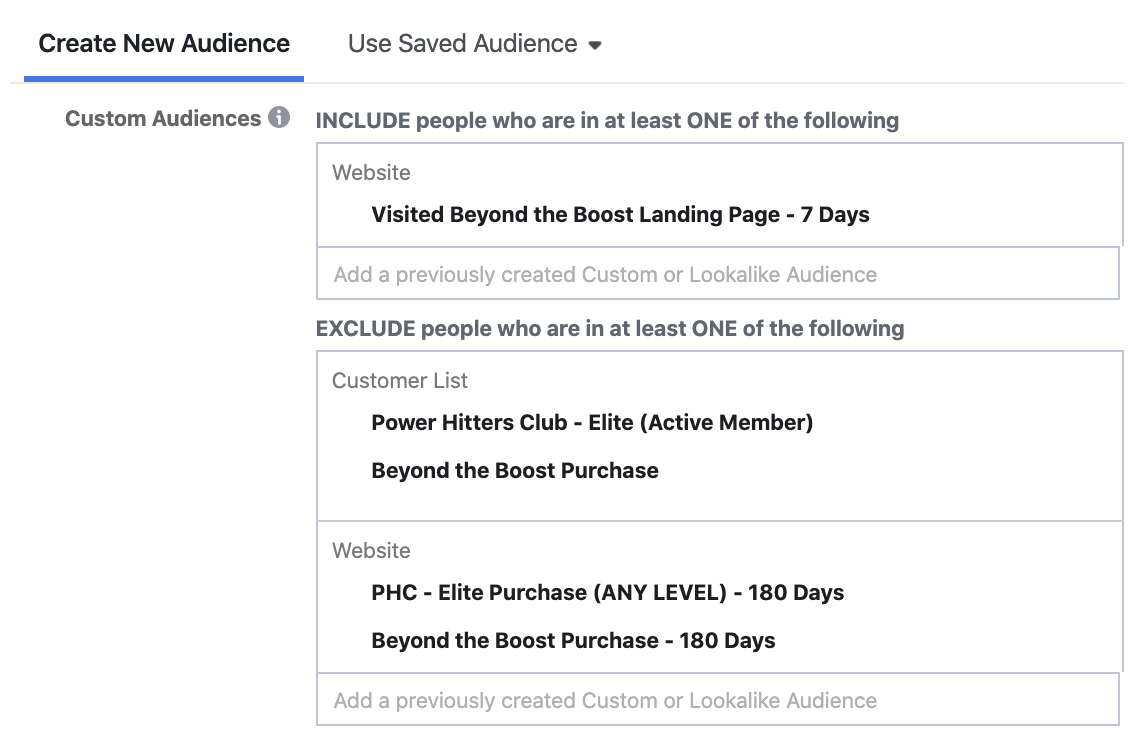The image size is (1134, 732).
Task: Click the EXCLUDE people heading text
Action: [x=610, y=328]
